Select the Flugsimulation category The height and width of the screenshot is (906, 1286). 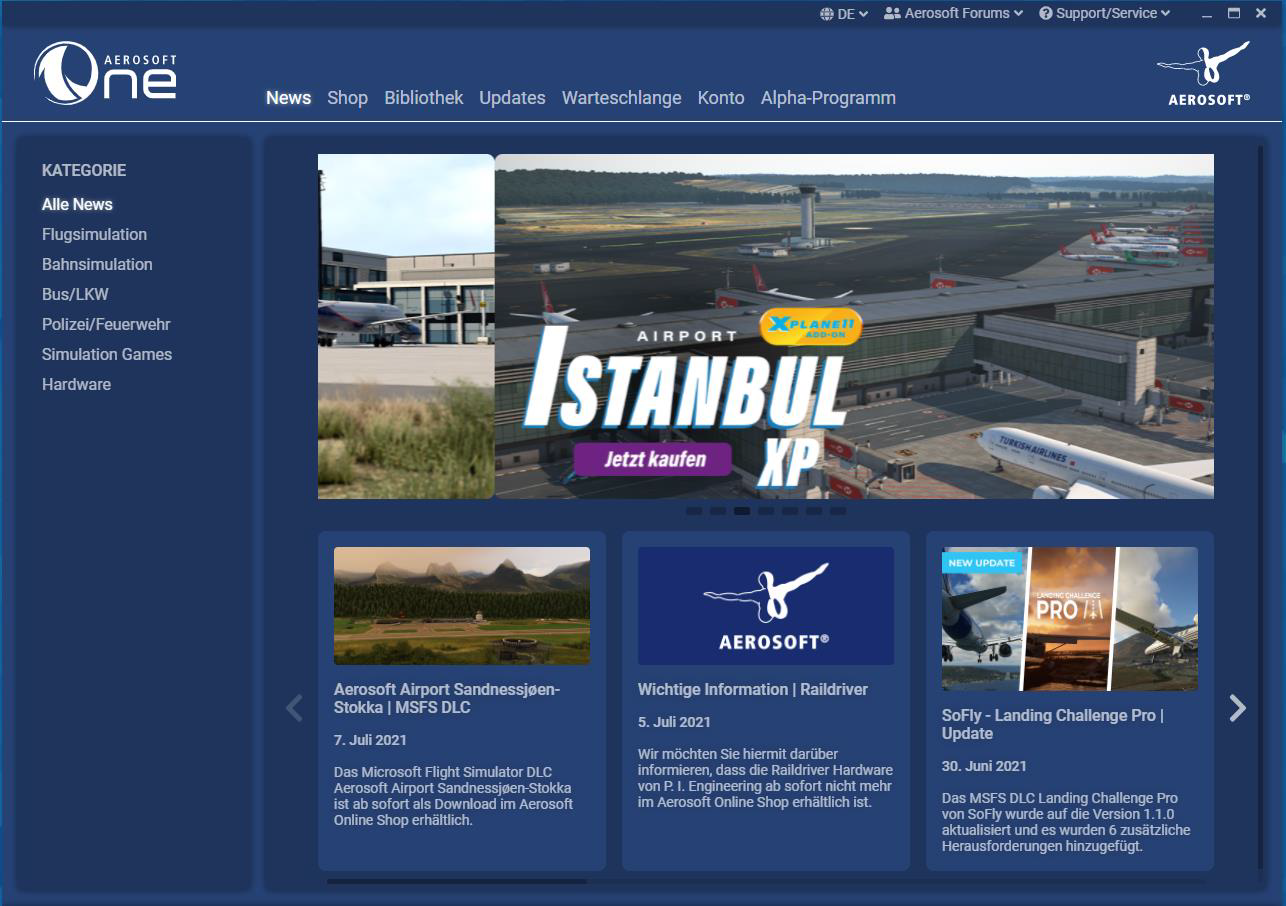tap(94, 234)
